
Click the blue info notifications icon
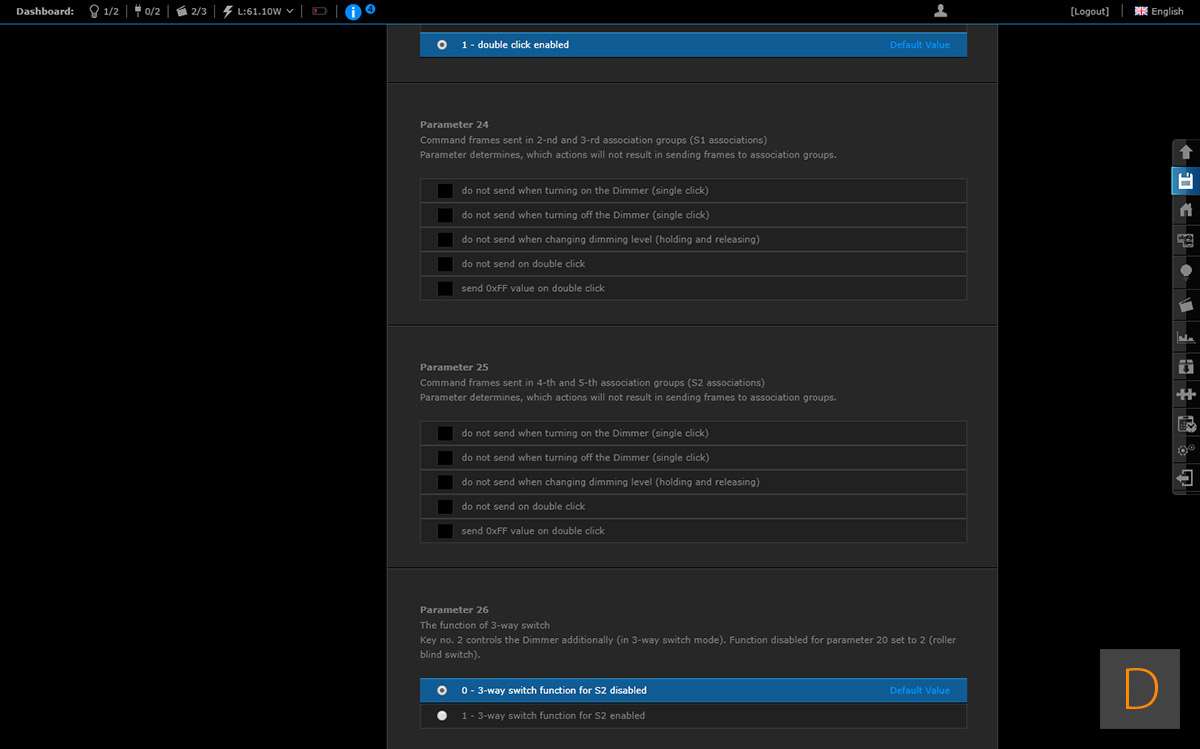click(353, 12)
